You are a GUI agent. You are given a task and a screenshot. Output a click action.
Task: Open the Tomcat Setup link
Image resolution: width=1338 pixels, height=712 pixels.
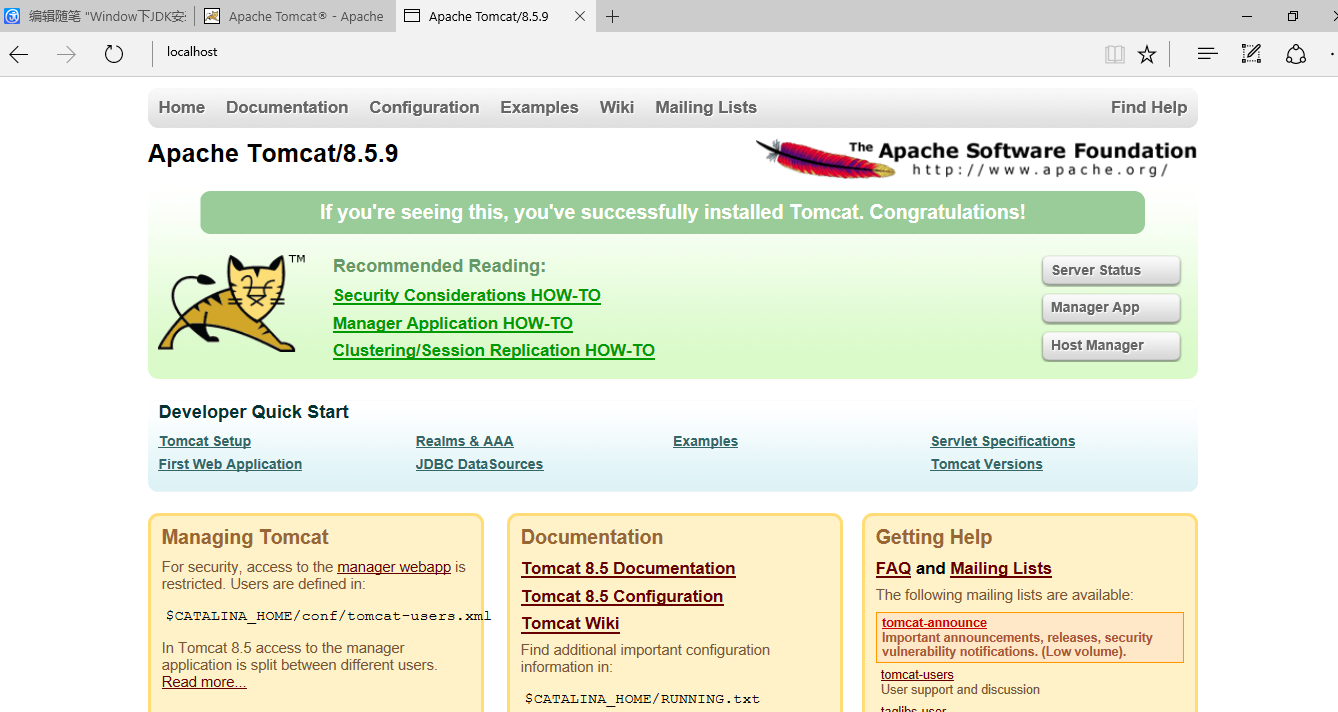coord(205,441)
